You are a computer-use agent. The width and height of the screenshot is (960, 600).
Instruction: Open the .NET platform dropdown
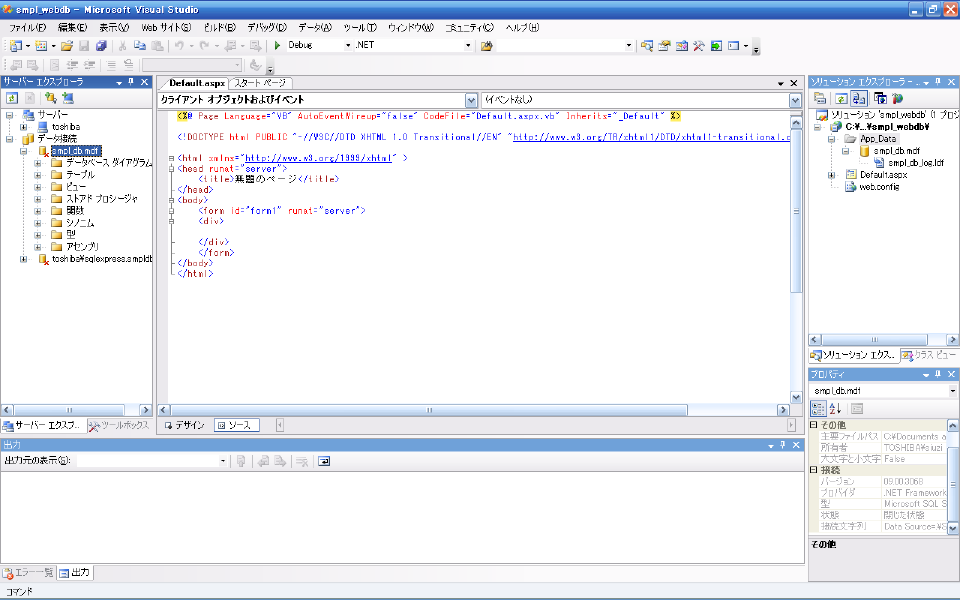tap(468, 45)
